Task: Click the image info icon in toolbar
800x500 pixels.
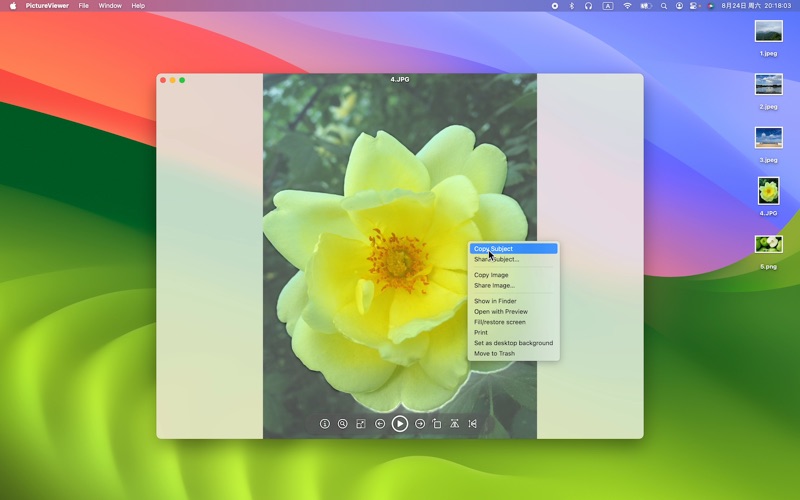Action: (x=325, y=424)
